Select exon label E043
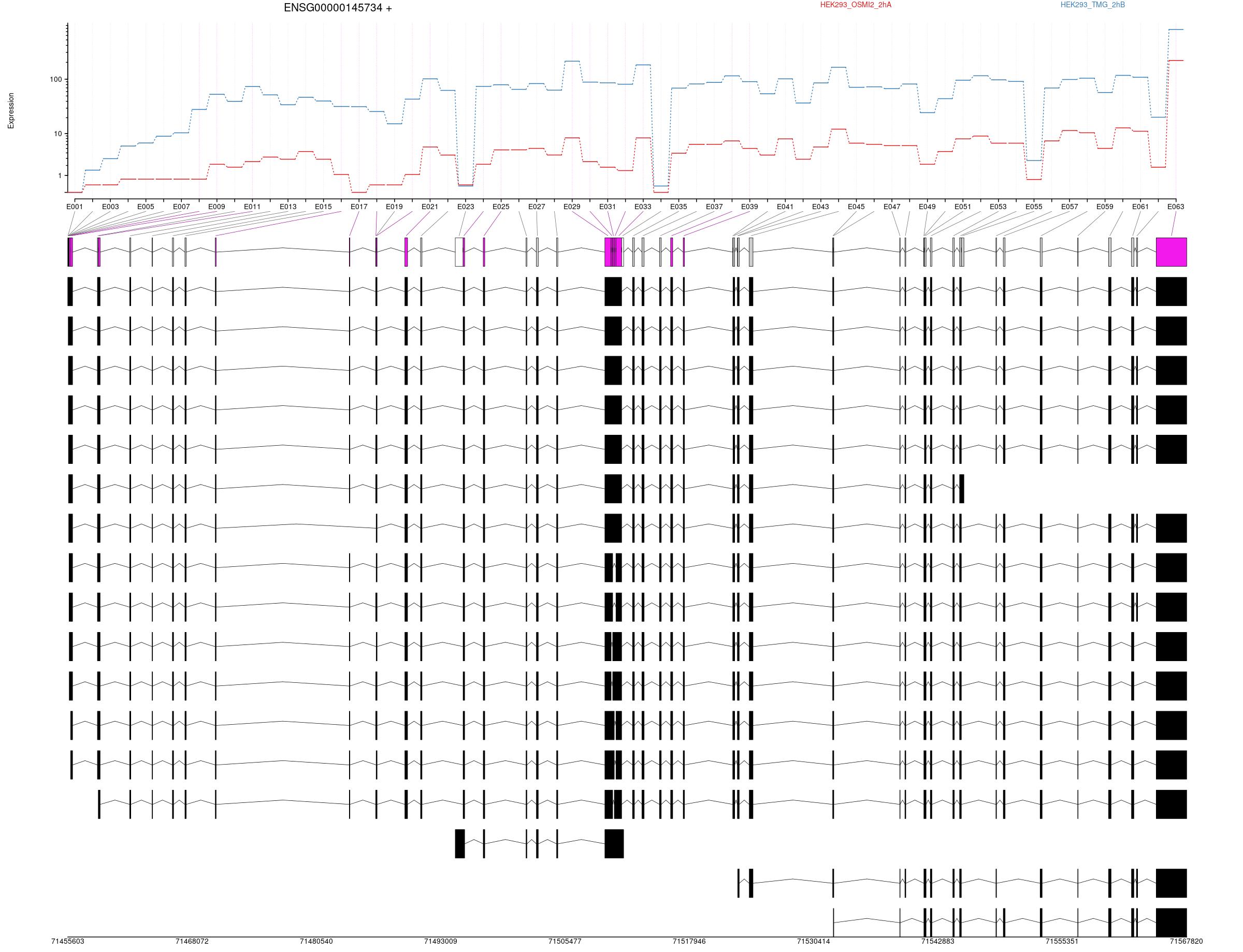Viewport: 1243px width, 952px height. point(820,207)
